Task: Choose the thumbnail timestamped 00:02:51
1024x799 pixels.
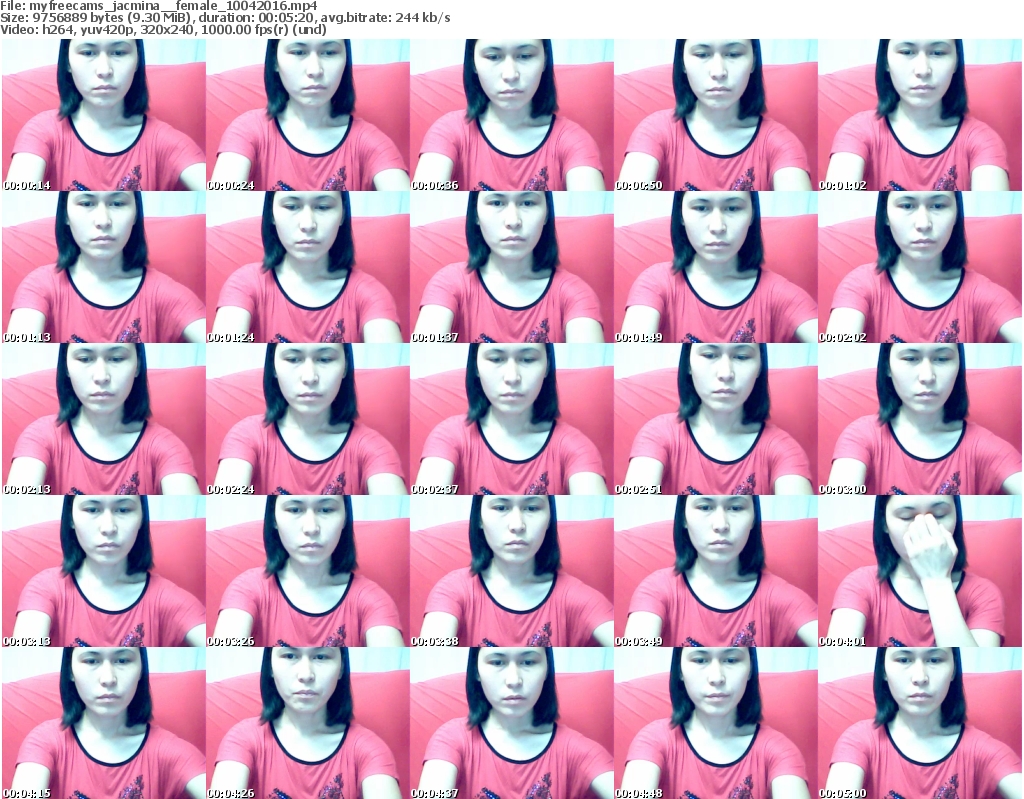Action: 715,419
